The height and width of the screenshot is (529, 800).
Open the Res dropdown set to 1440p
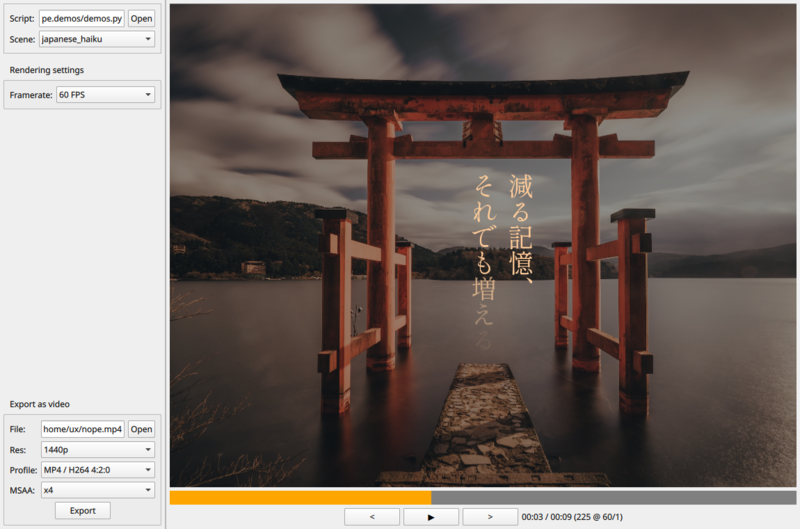[x=97, y=449]
